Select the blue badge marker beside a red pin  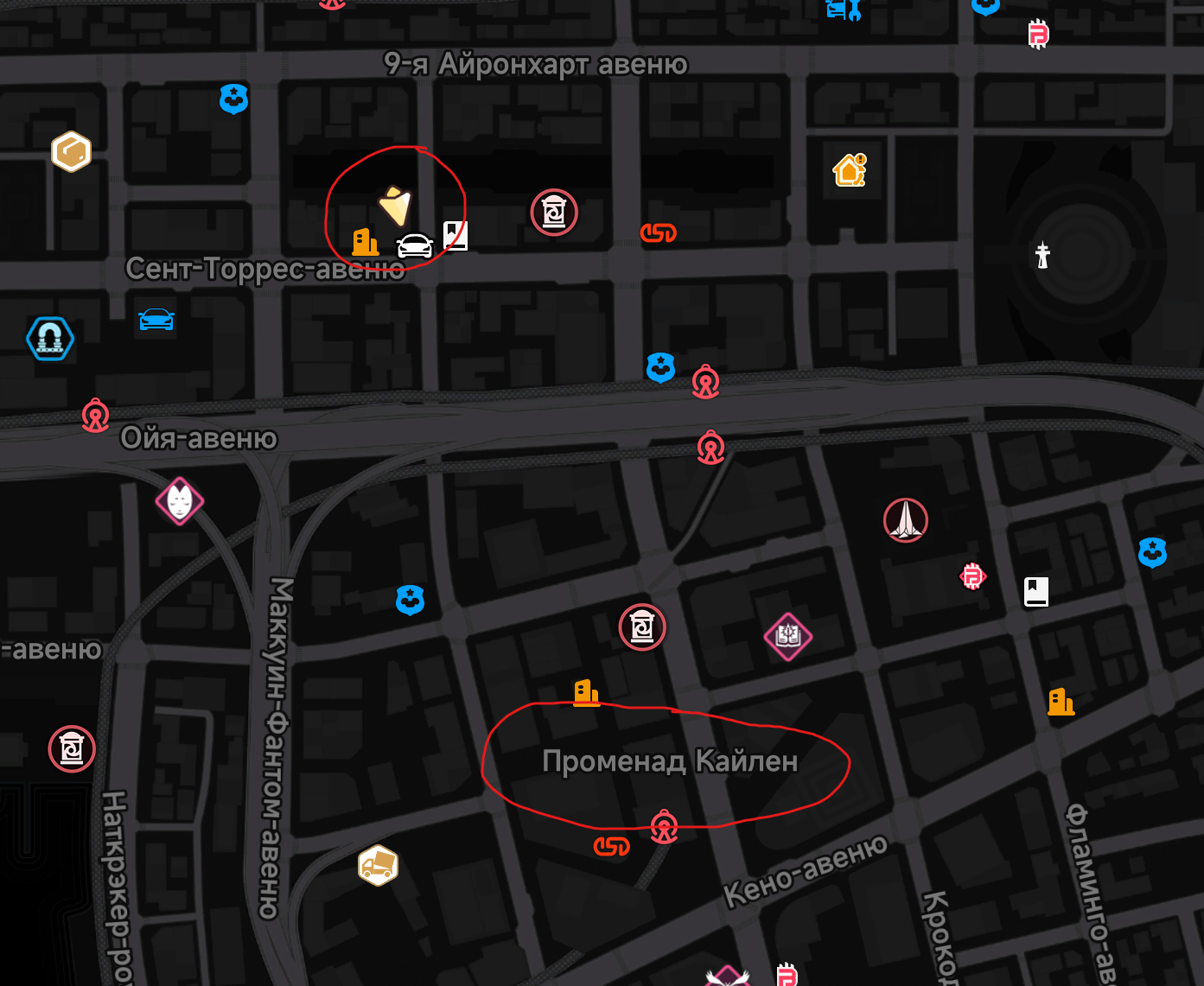pyautogui.click(x=661, y=367)
